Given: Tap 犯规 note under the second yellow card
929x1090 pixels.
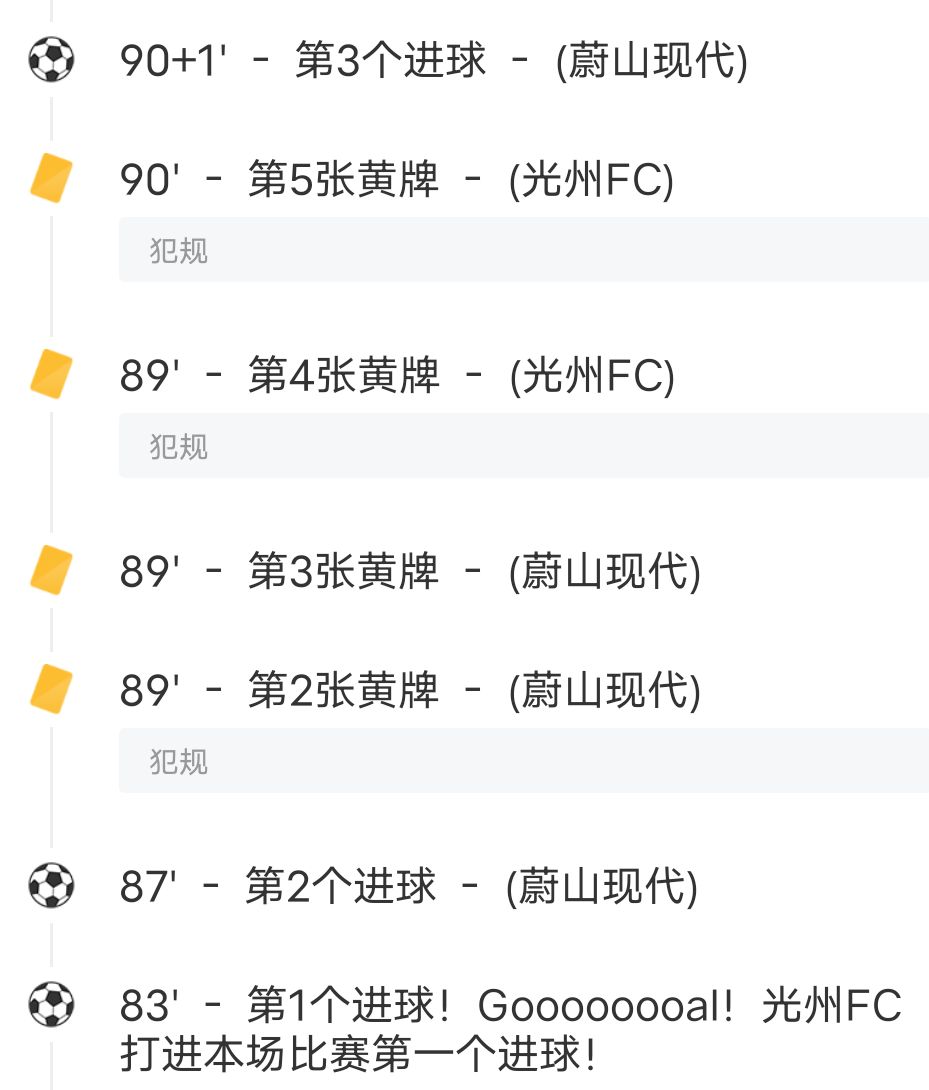Looking at the screenshot, I should click(x=179, y=762).
